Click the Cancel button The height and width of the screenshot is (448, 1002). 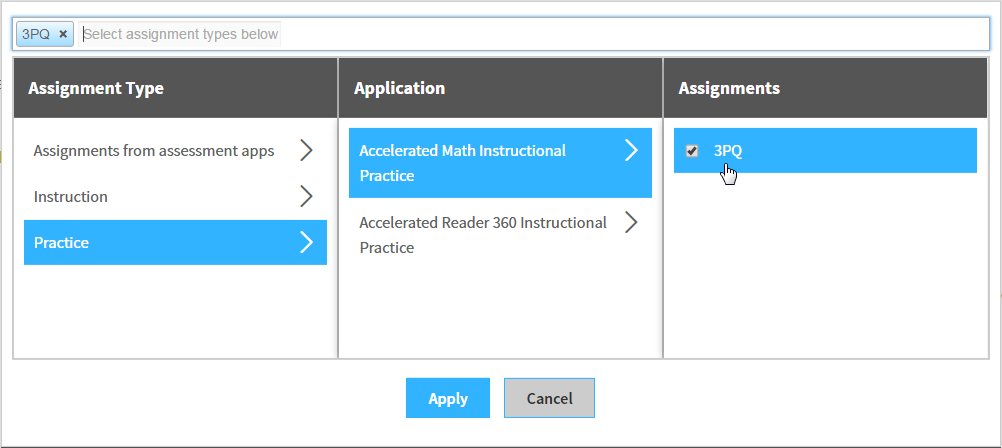point(550,398)
